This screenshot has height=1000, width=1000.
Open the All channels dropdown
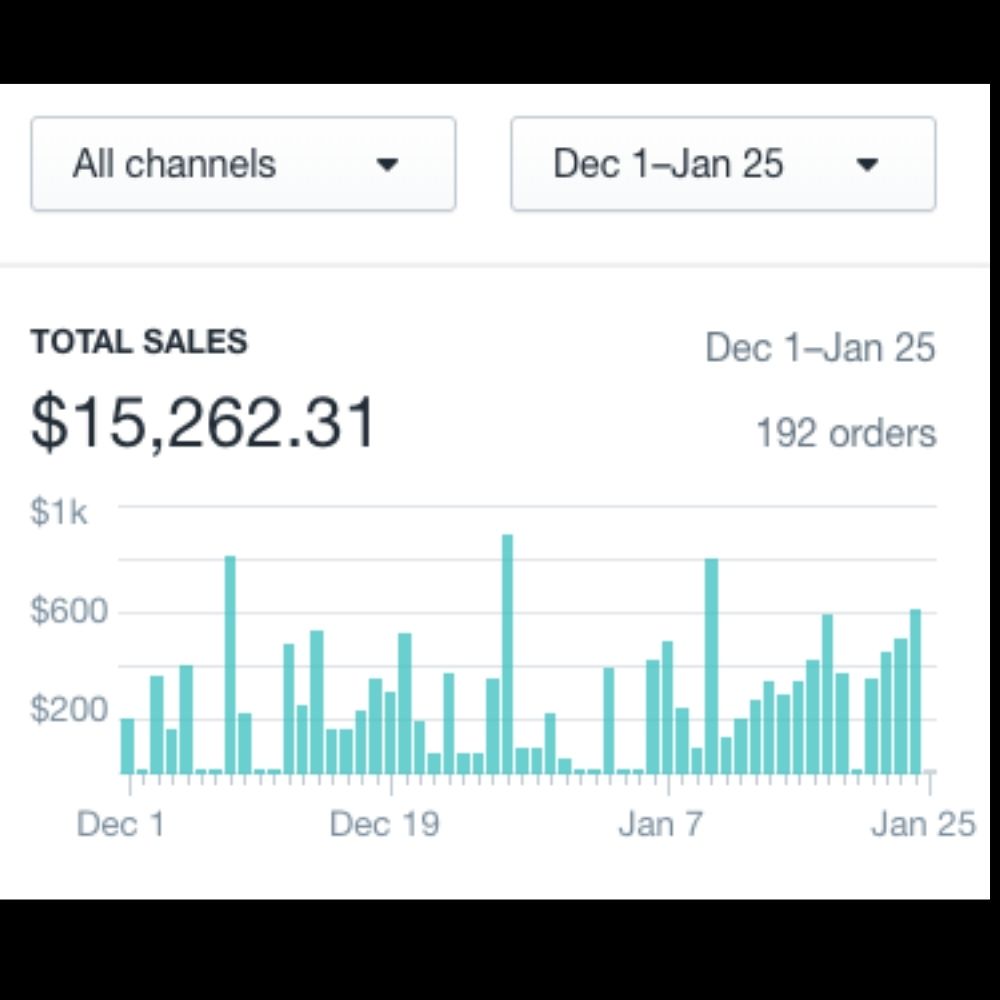(242, 164)
